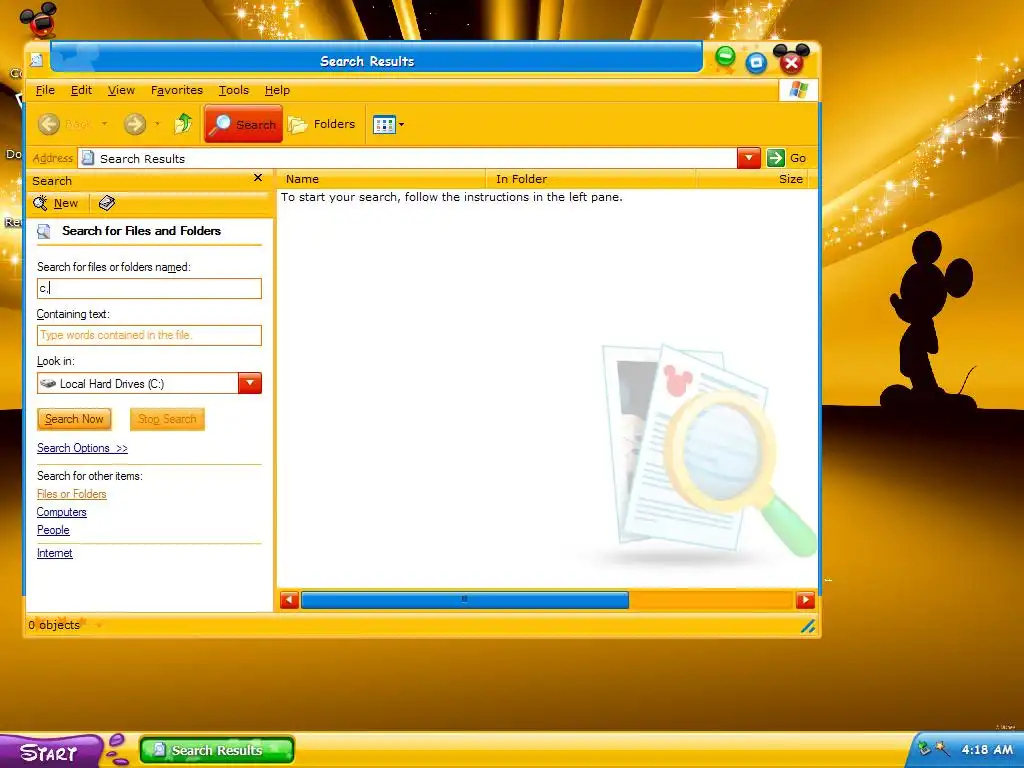Sort results by Size column header
The height and width of the screenshot is (768, 1024).
point(752,179)
